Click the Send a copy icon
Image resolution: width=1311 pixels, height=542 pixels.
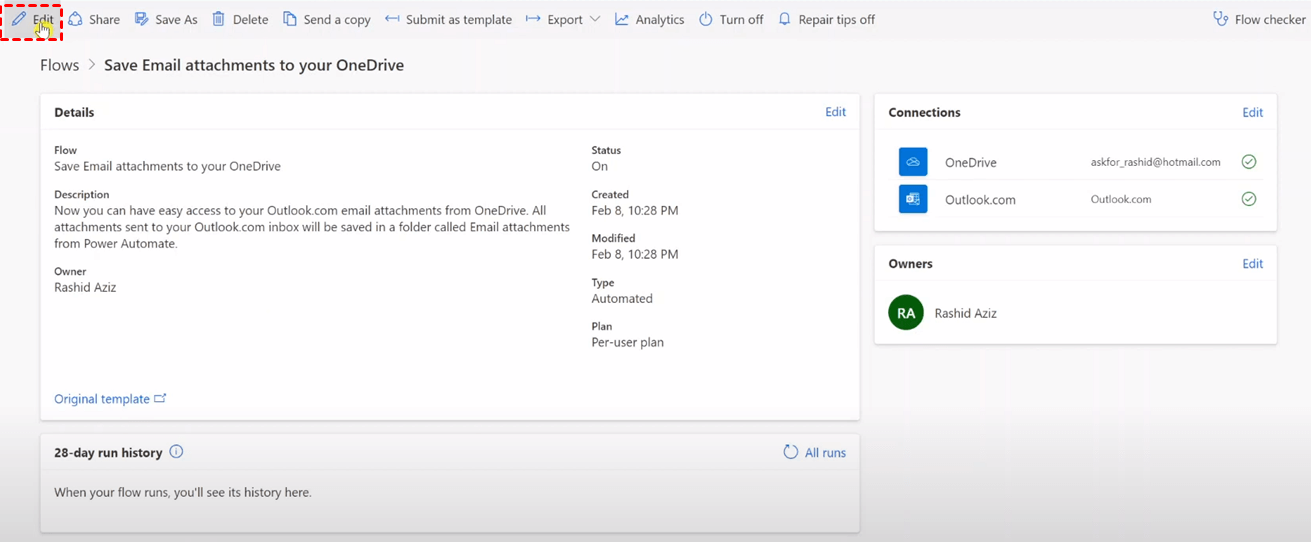(x=290, y=19)
